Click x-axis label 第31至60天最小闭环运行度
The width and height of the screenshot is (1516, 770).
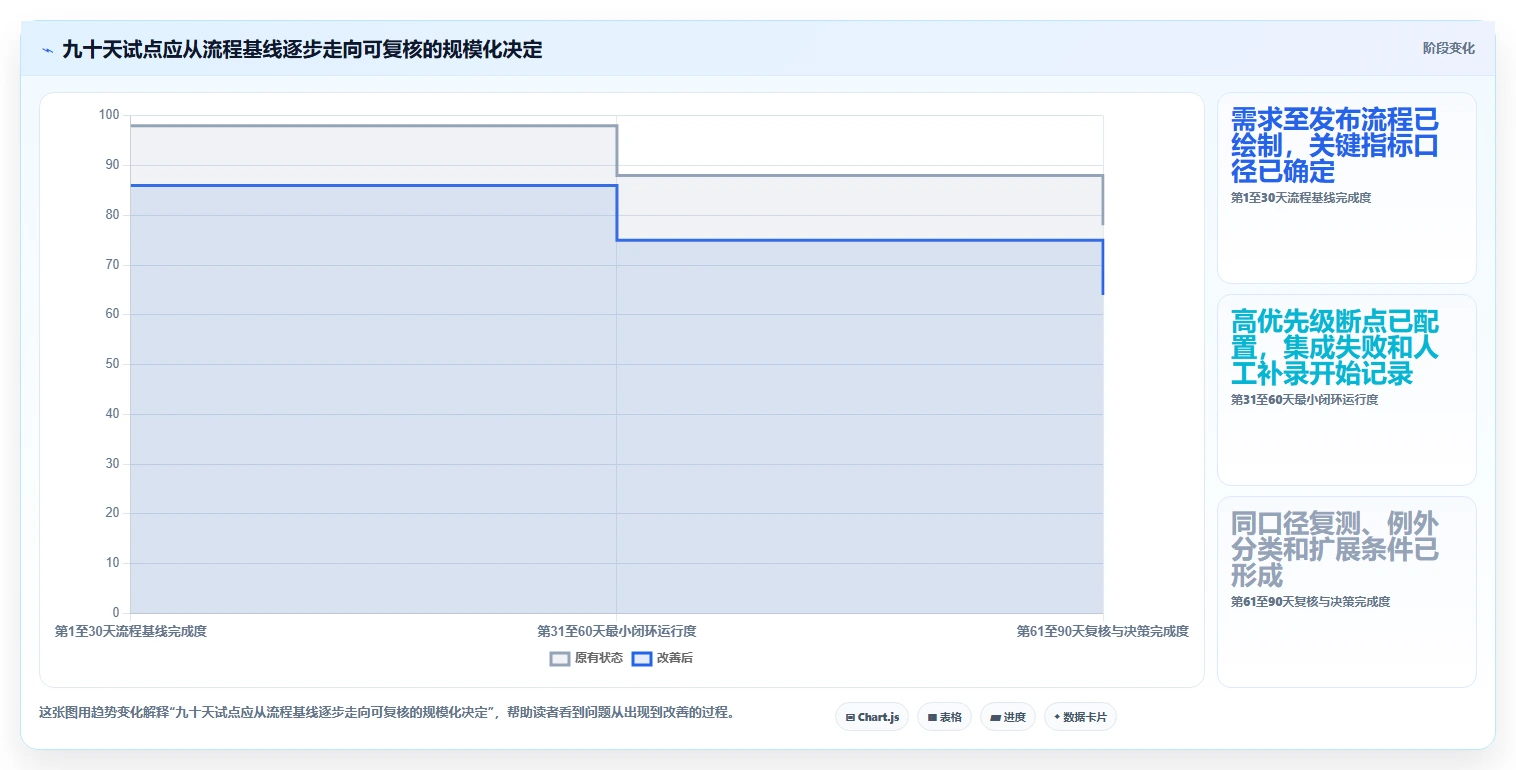[x=616, y=631]
